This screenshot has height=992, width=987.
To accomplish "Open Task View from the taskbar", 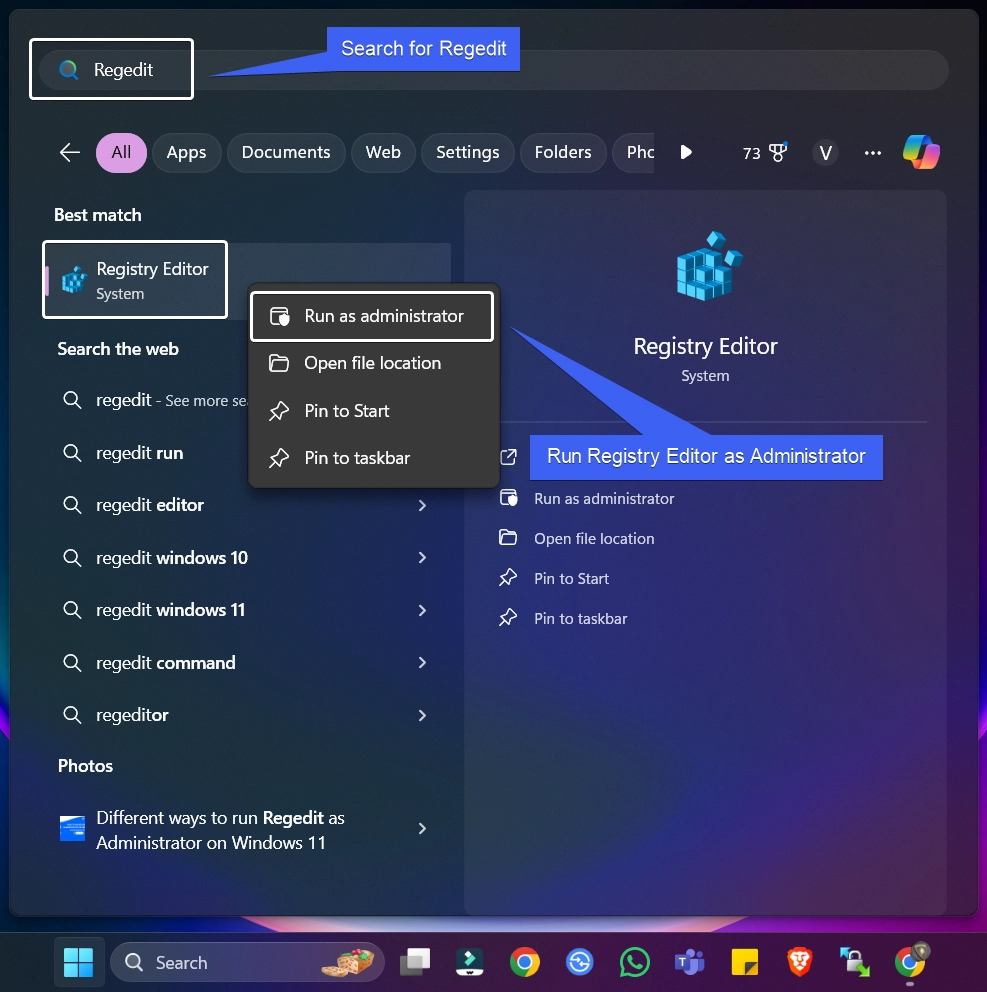I will point(416,962).
